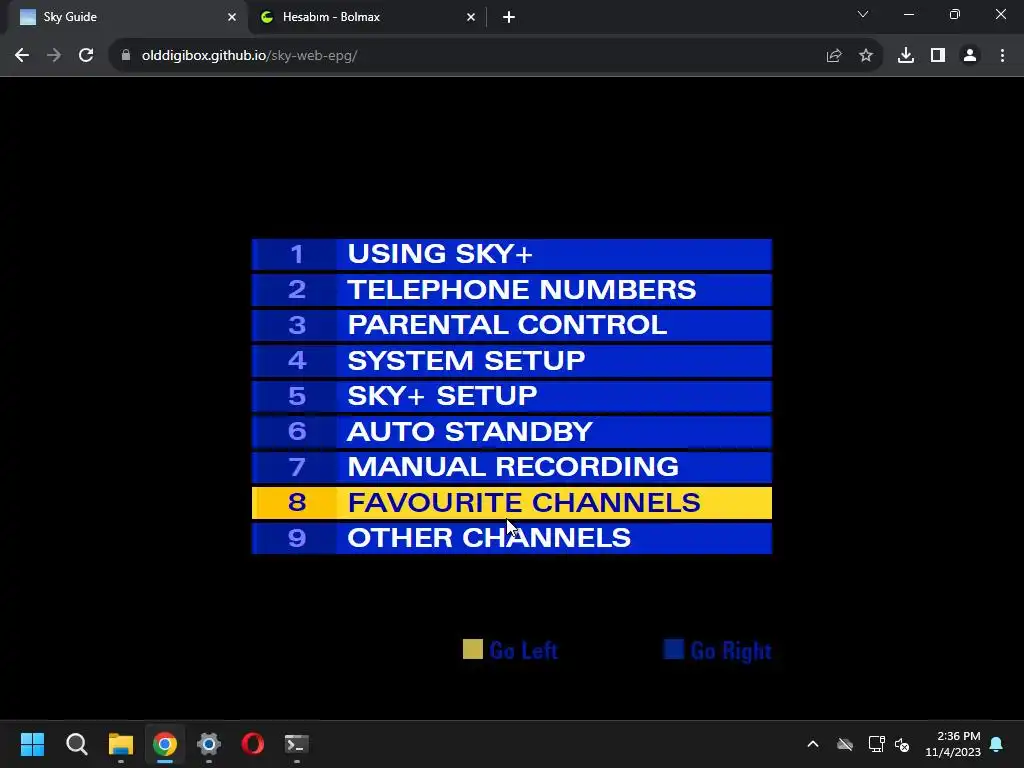
Task: Click Chrome icon in taskbar
Action: pyautogui.click(x=165, y=744)
